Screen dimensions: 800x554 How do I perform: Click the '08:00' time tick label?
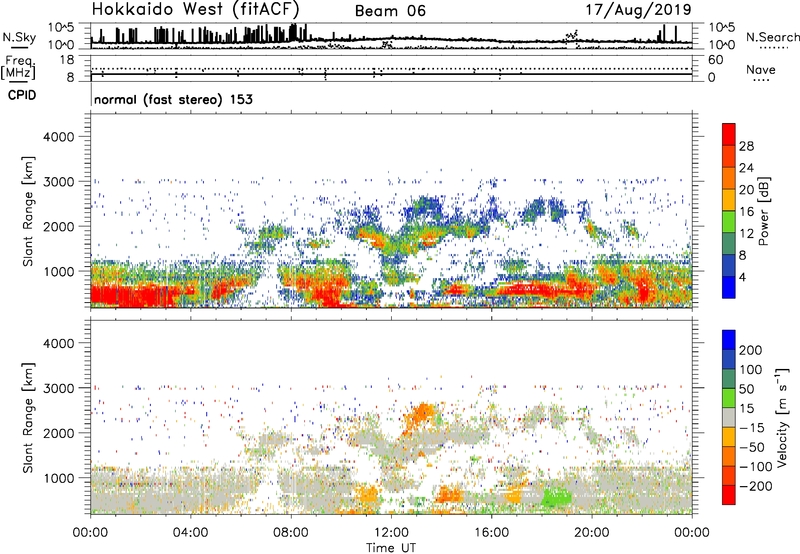(291, 533)
